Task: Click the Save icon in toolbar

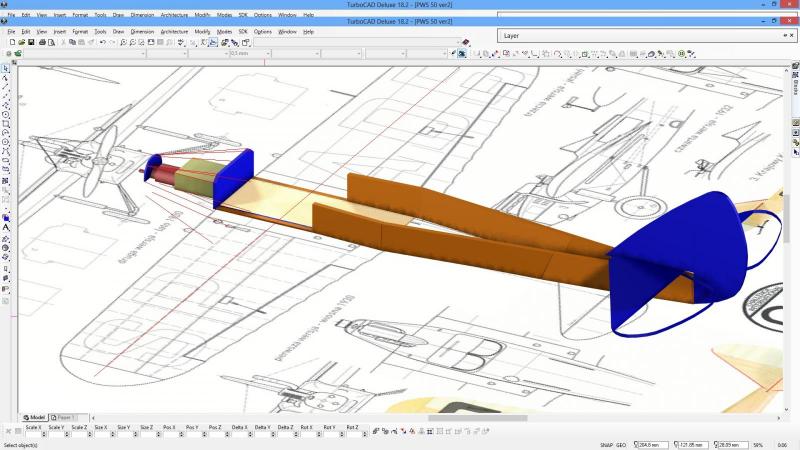Action: [31, 42]
